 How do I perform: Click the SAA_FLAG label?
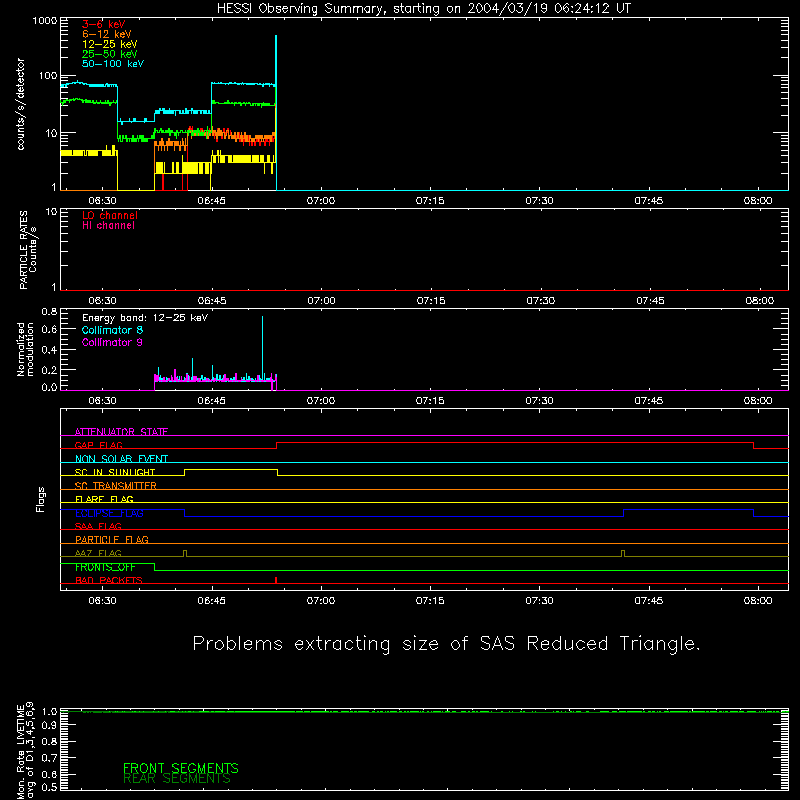pyautogui.click(x=98, y=526)
